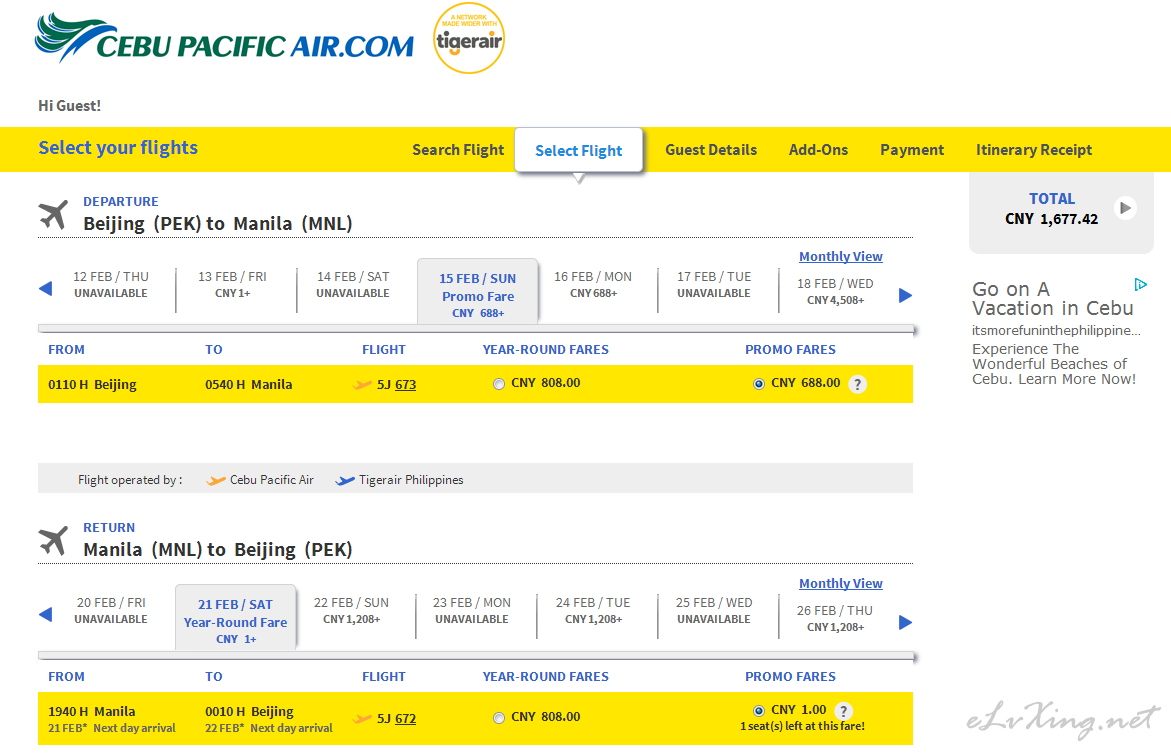Open the Add-Ons step
Image resolution: width=1171 pixels, height=753 pixels.
coord(819,150)
